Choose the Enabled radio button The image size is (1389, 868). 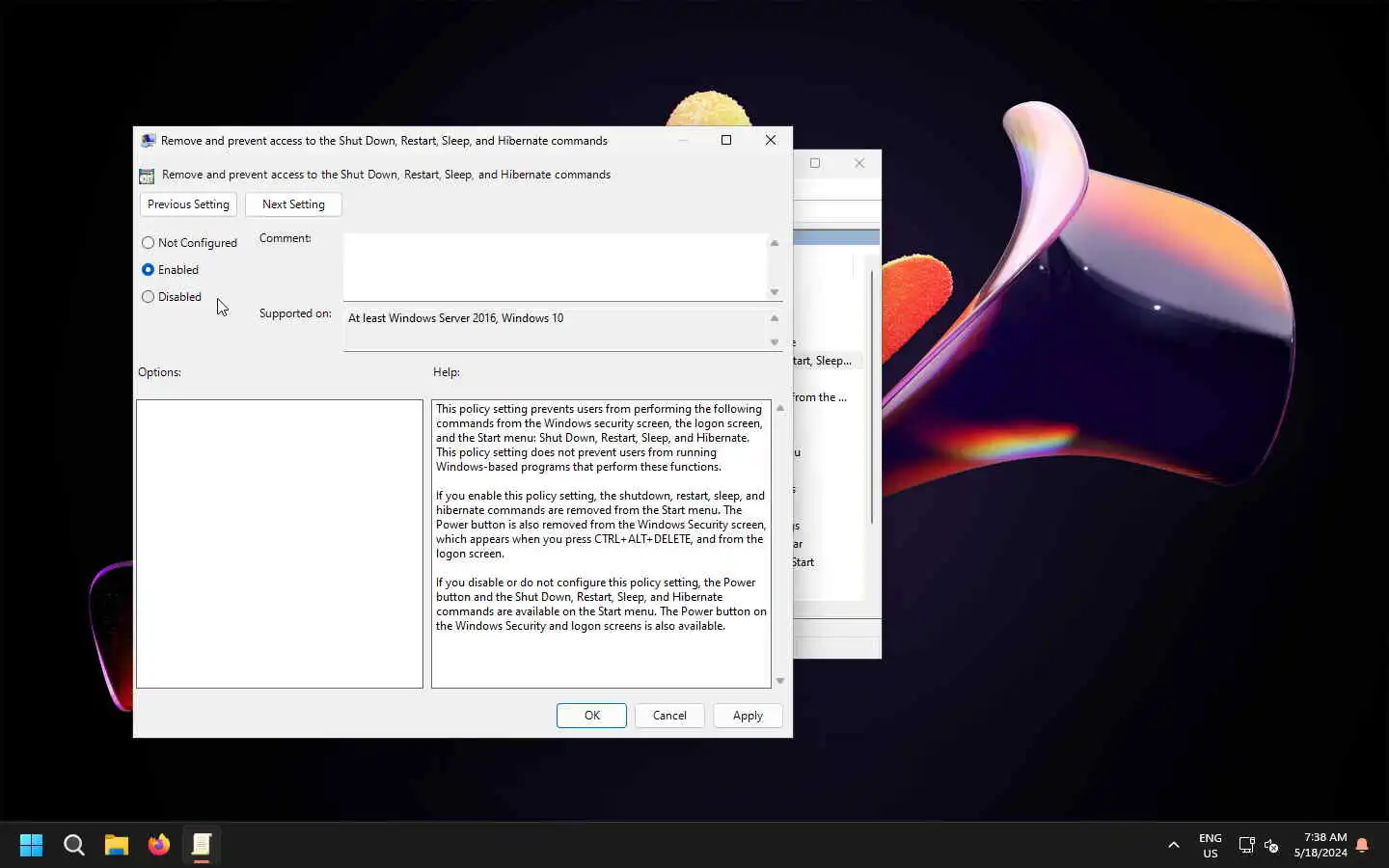(170, 270)
